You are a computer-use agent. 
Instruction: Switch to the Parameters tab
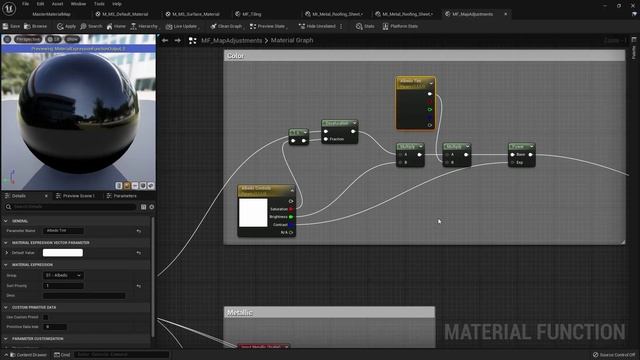[122, 196]
